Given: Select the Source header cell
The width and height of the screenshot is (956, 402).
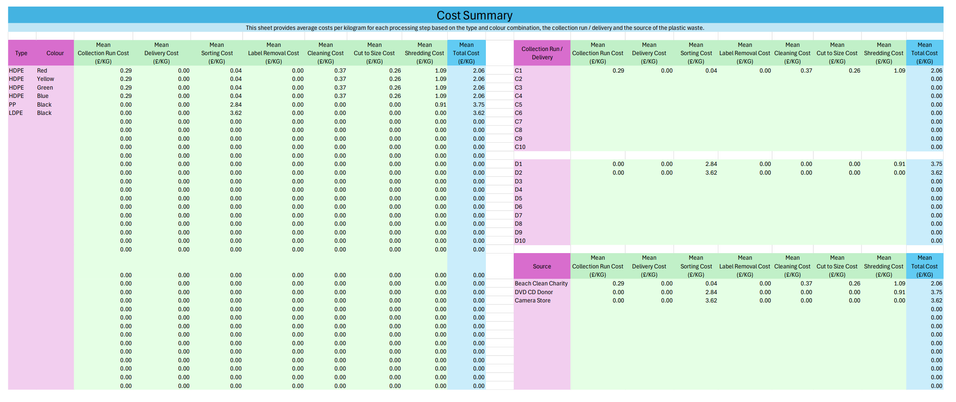Looking at the screenshot, I should tap(542, 267).
